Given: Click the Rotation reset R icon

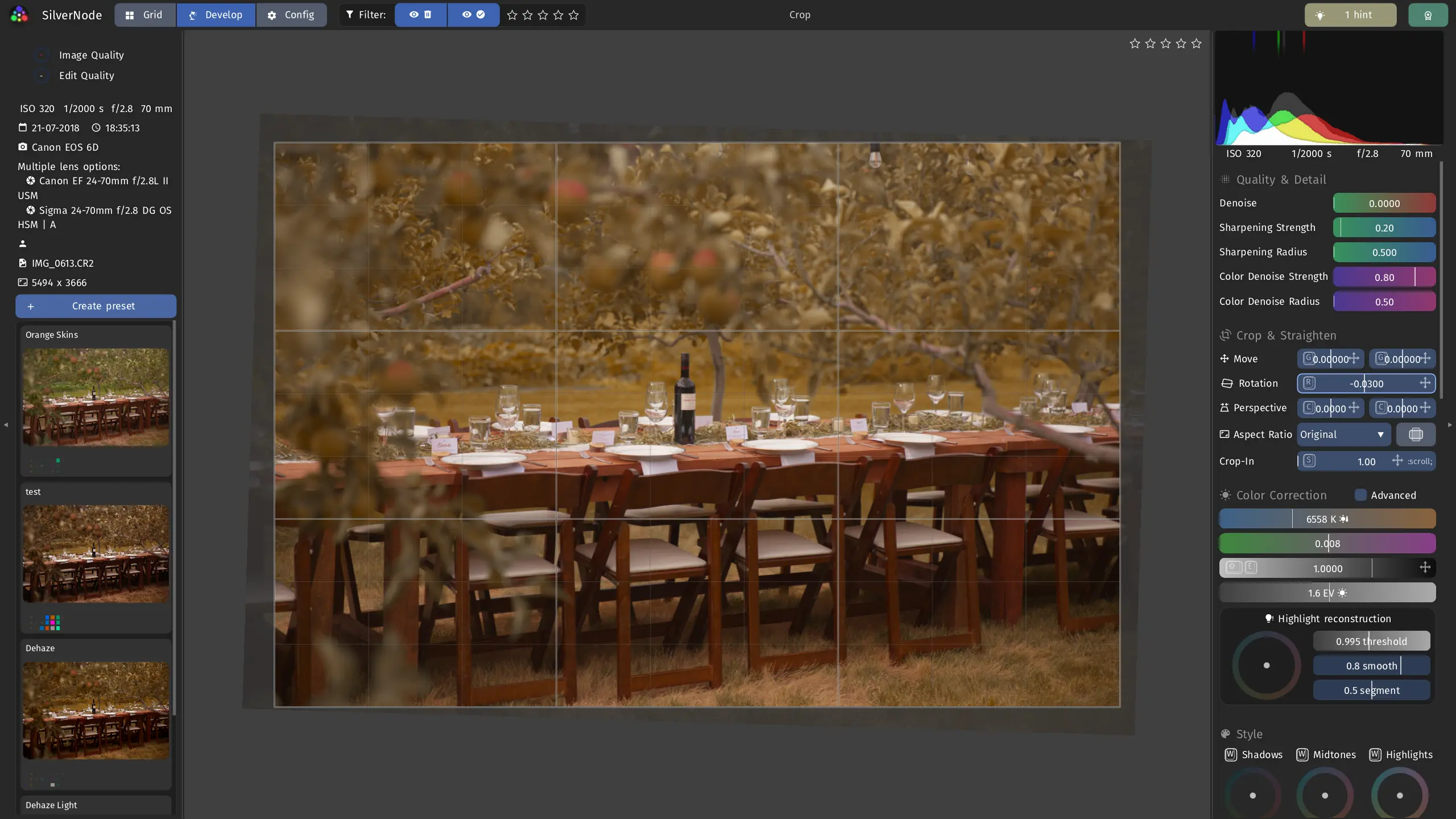Looking at the screenshot, I should tap(1309, 383).
